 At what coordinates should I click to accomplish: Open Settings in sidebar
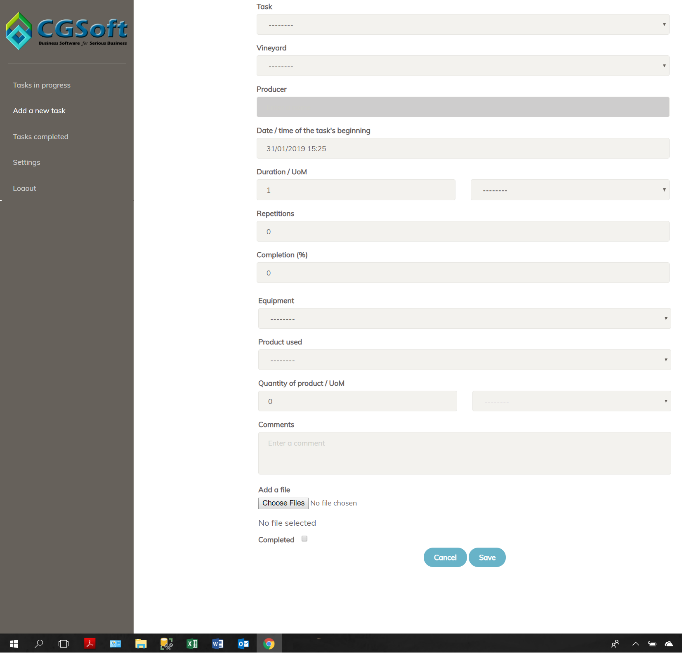(x=27, y=163)
